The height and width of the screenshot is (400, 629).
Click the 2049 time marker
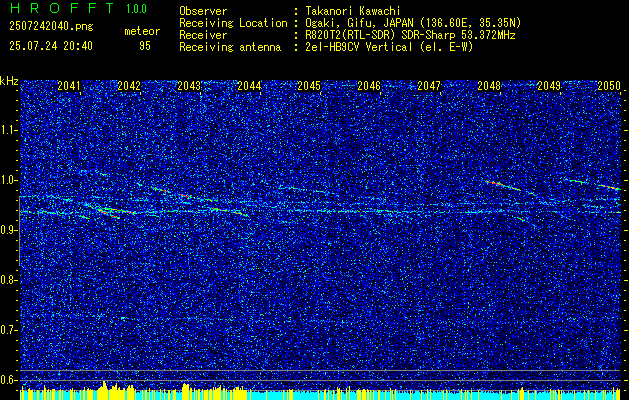tap(549, 86)
